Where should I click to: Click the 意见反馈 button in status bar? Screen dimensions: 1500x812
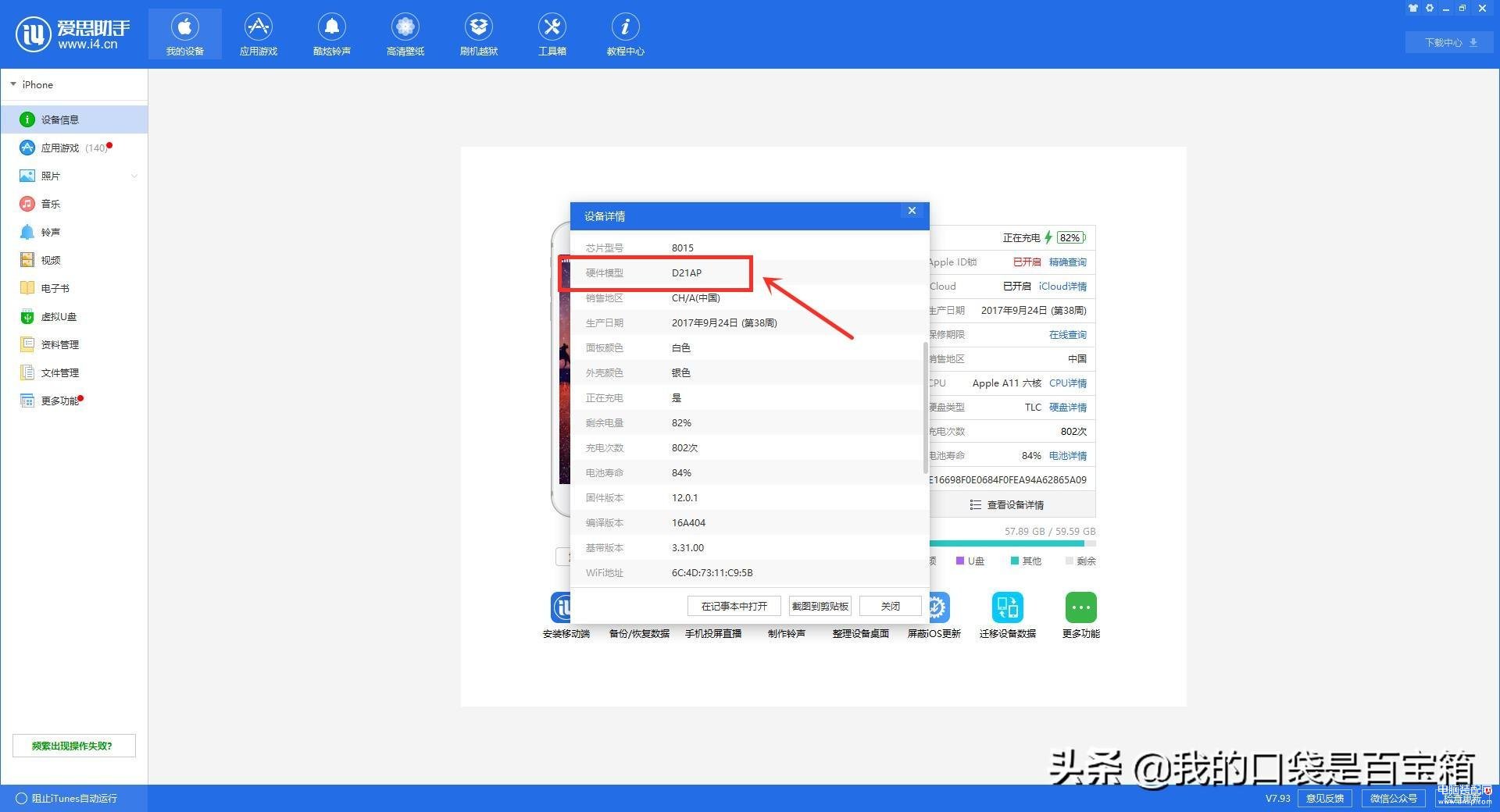coord(1325,798)
